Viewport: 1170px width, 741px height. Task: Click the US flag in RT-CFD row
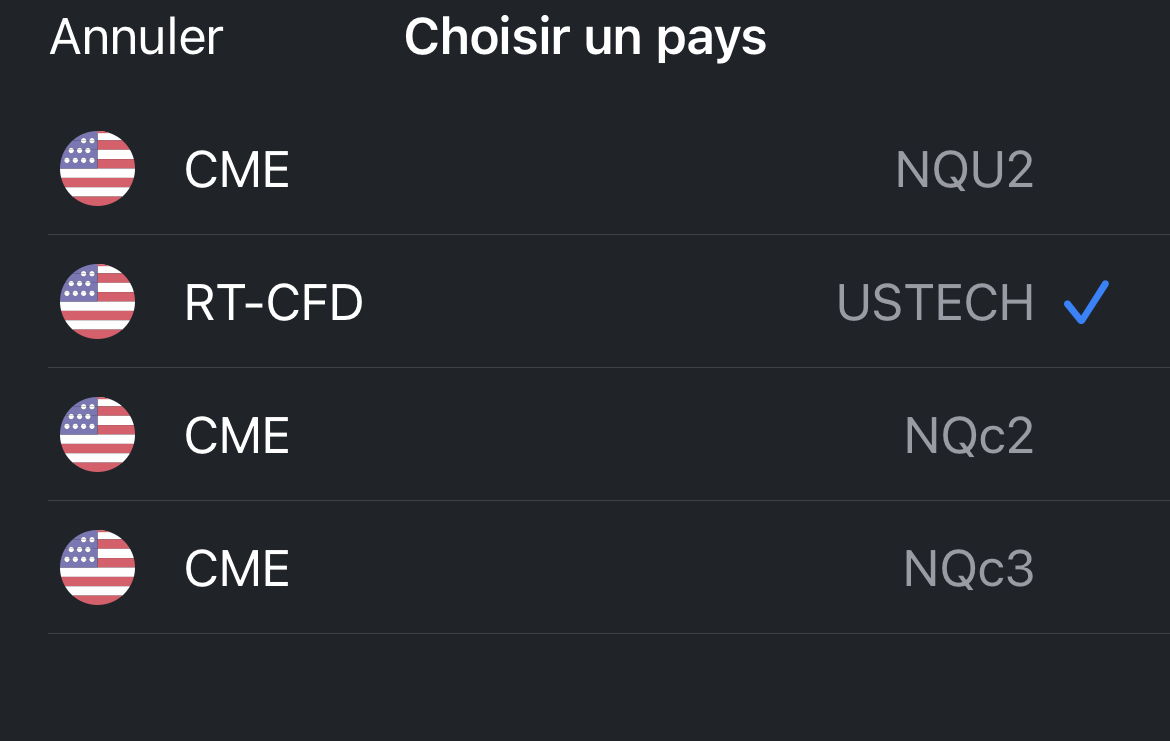[x=97, y=302]
